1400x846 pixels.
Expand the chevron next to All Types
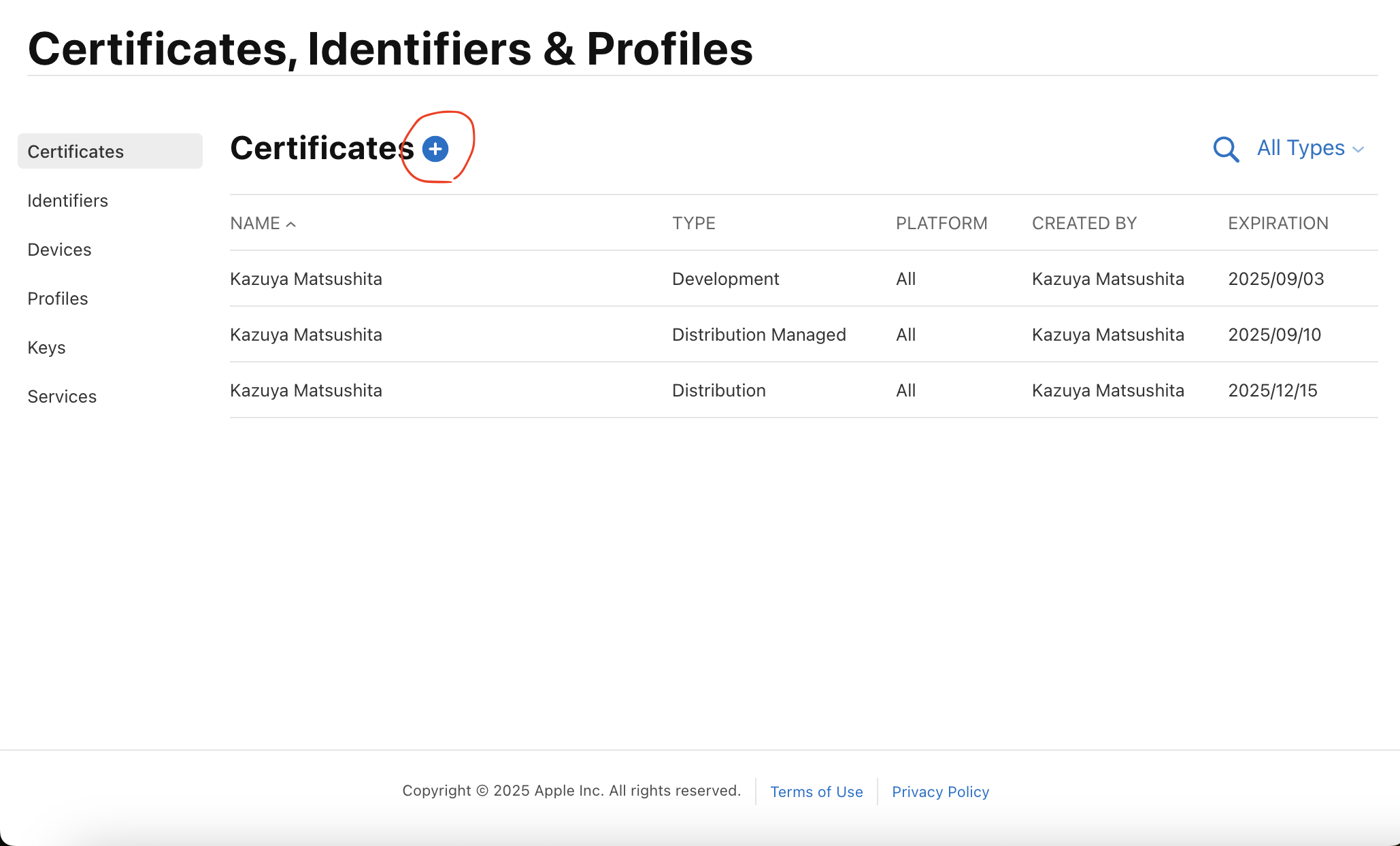click(1359, 149)
